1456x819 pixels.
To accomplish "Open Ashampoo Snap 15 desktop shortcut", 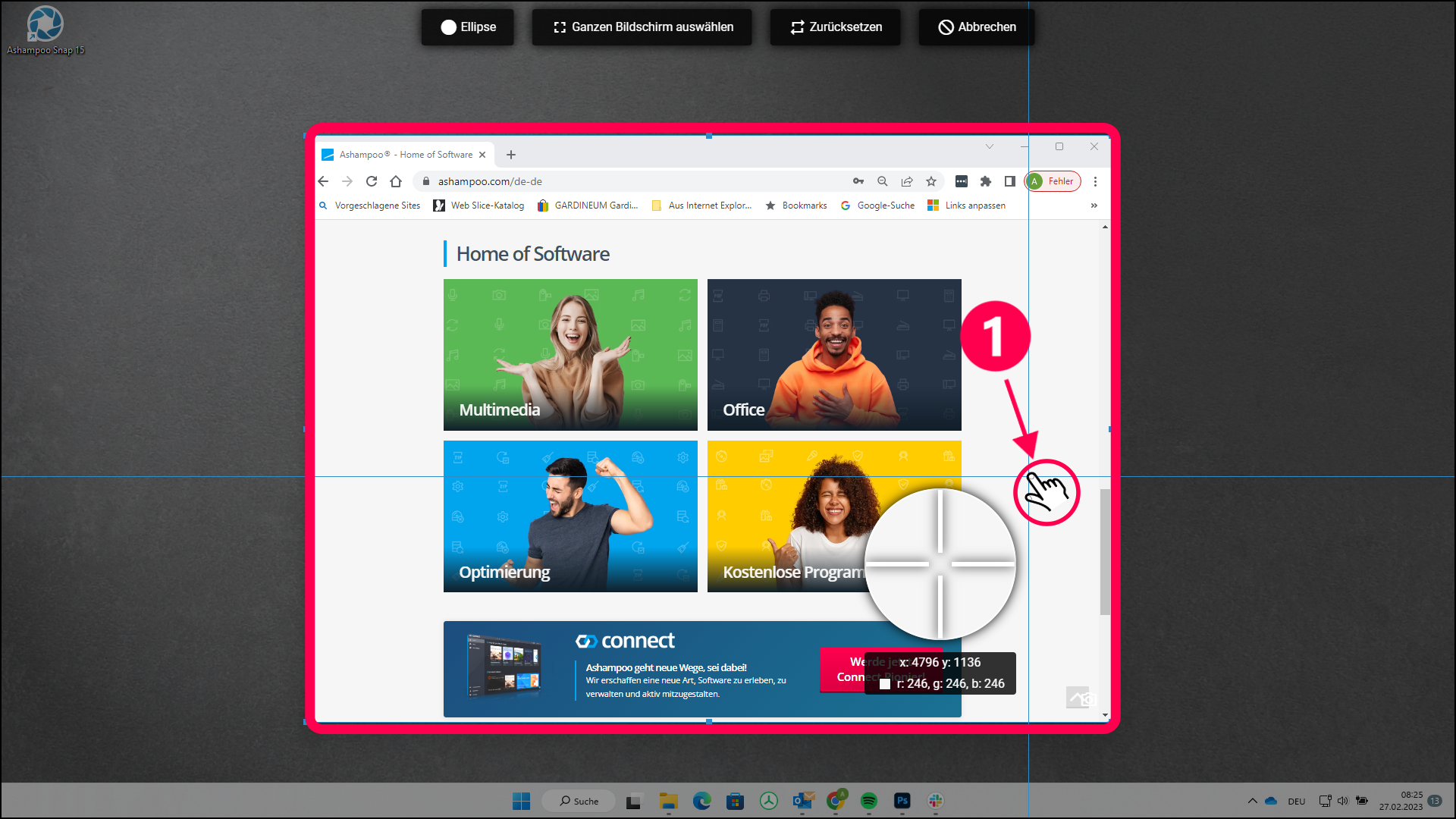I will pos(45,30).
